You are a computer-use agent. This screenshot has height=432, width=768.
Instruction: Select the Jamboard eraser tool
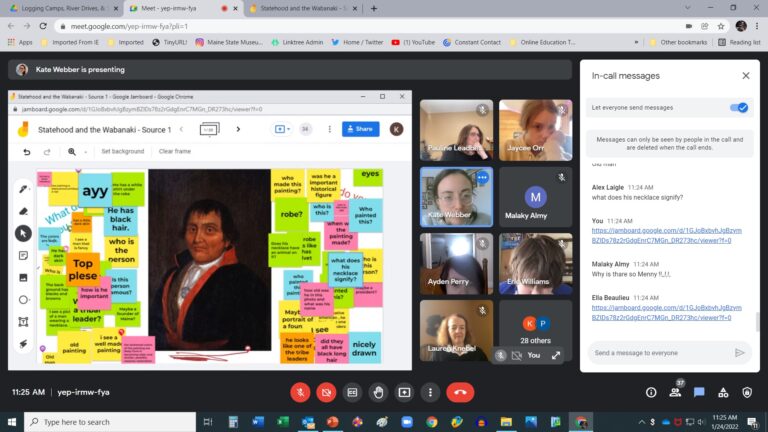pyautogui.click(x=23, y=212)
